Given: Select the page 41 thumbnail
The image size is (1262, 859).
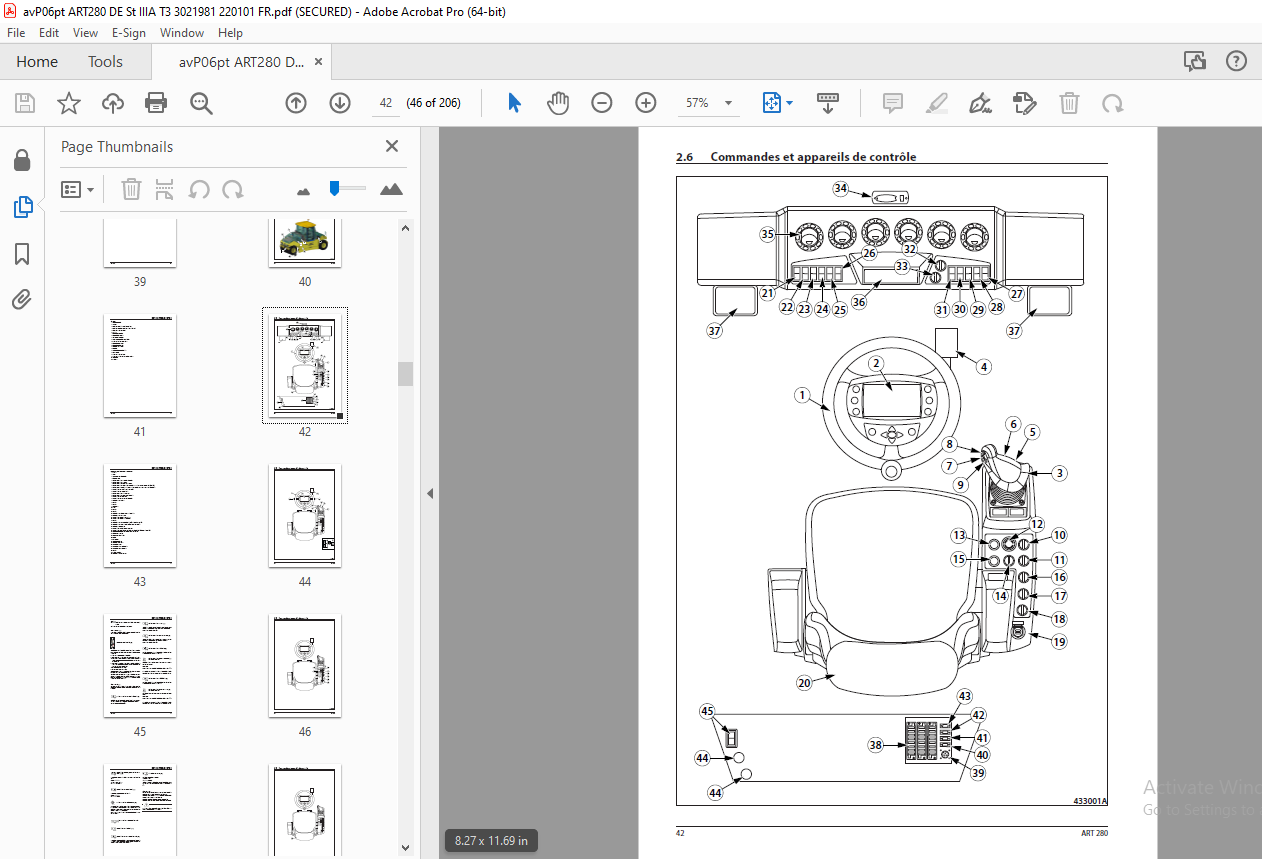Looking at the screenshot, I should pyautogui.click(x=140, y=366).
